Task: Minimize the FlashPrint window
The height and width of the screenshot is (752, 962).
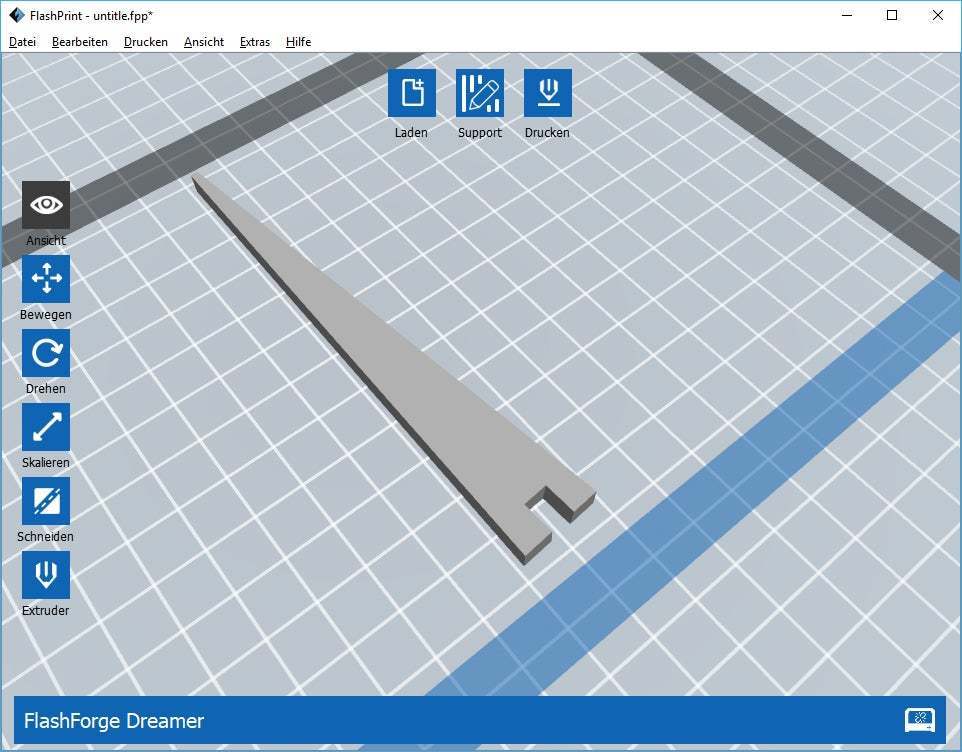Action: point(847,15)
